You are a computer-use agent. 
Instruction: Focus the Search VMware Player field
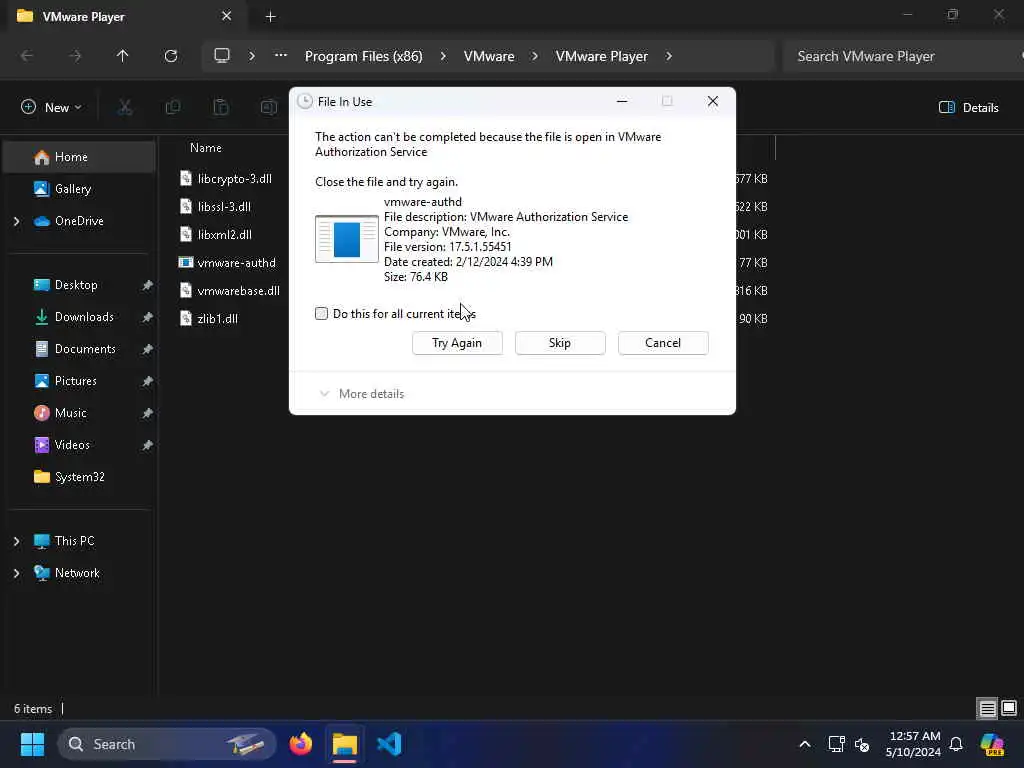[x=901, y=56]
